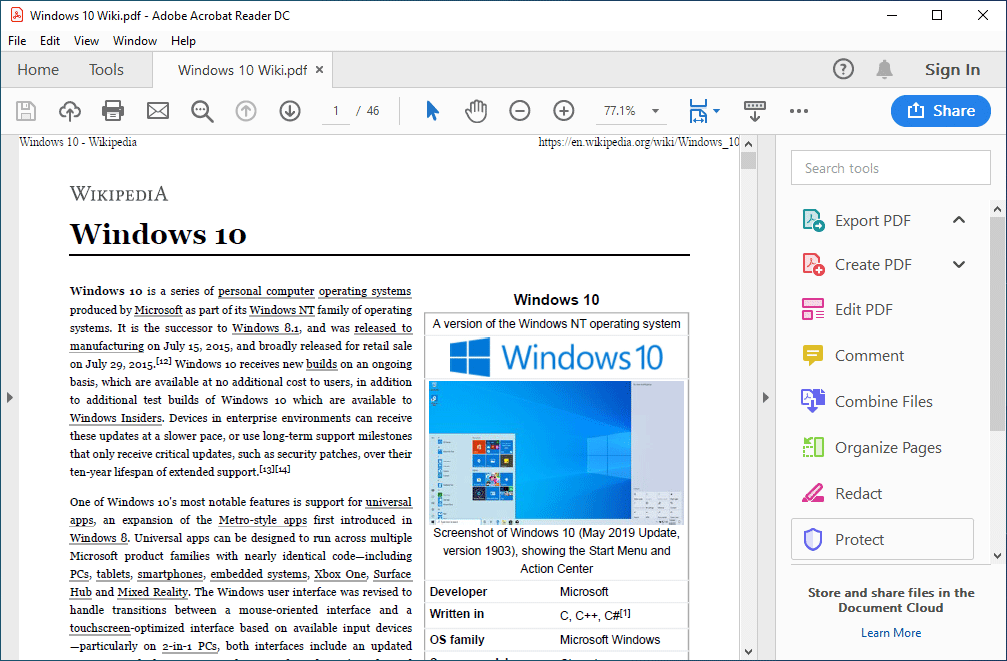Open the Protect tool
Screen dimensions: 1007x661
pyautogui.click(x=866, y=539)
